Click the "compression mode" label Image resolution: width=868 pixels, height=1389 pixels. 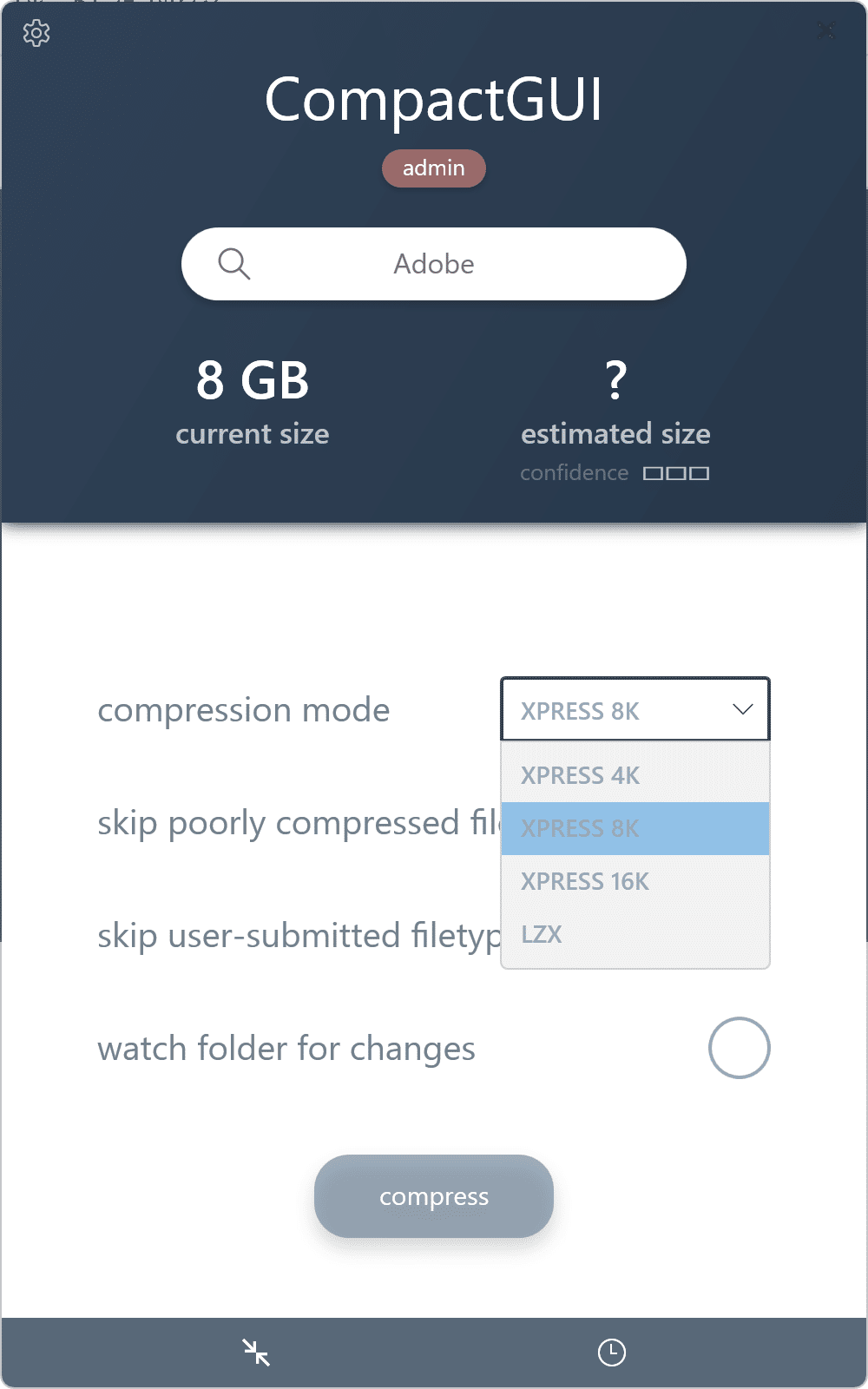244,710
